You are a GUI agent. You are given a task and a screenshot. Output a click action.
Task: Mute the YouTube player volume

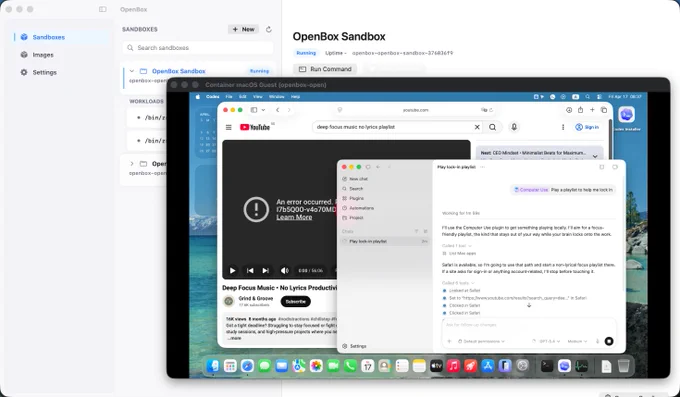point(284,270)
